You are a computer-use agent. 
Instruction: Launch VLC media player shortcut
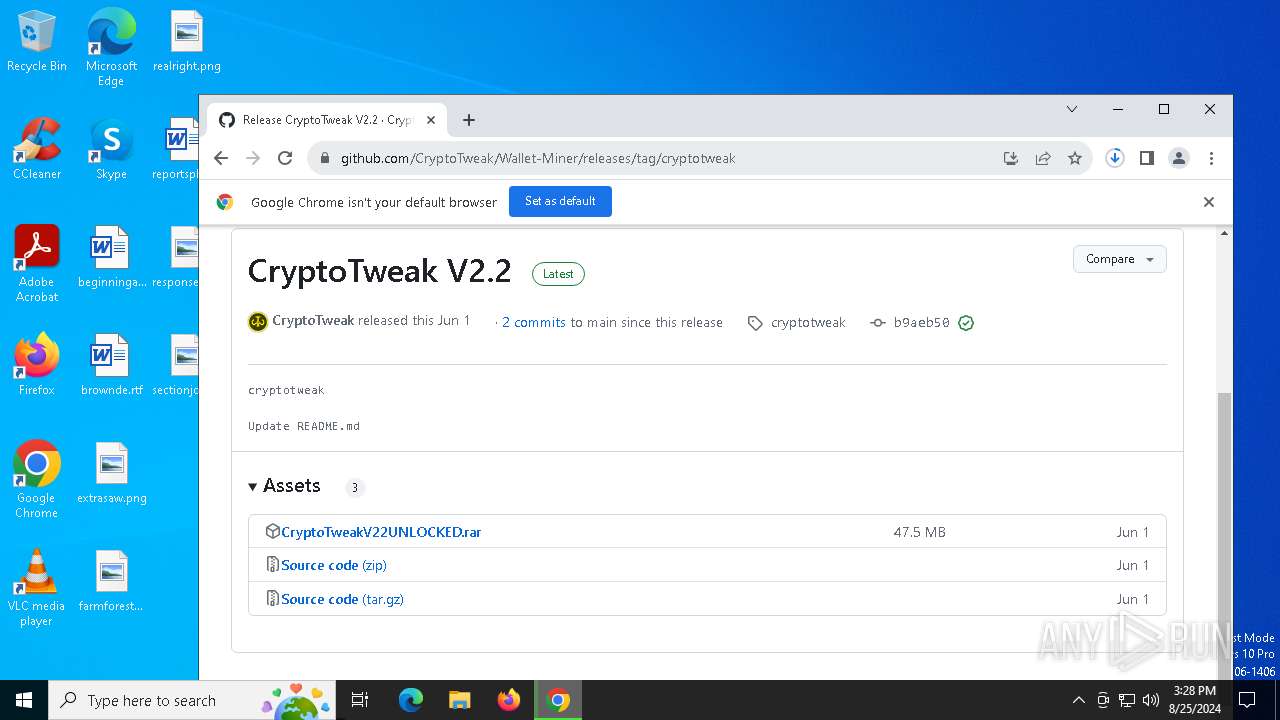pos(37,588)
